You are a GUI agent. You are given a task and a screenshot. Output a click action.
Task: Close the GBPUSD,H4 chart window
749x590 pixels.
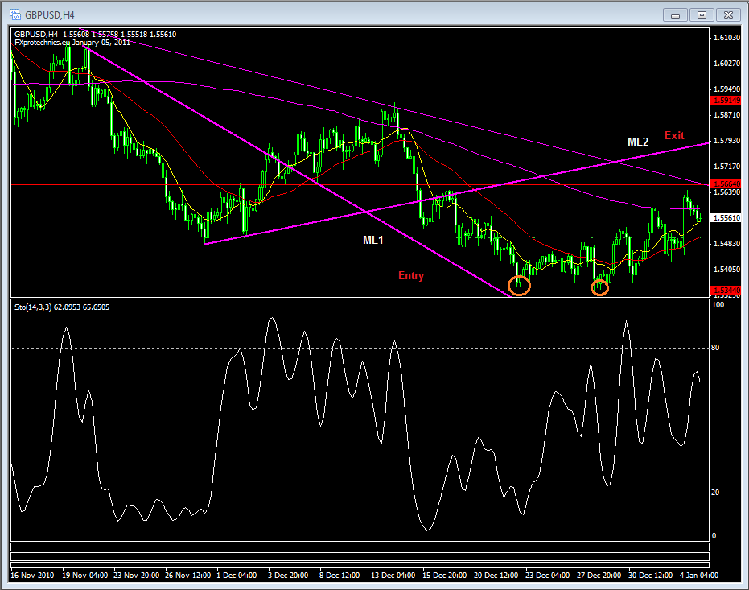tap(728, 15)
